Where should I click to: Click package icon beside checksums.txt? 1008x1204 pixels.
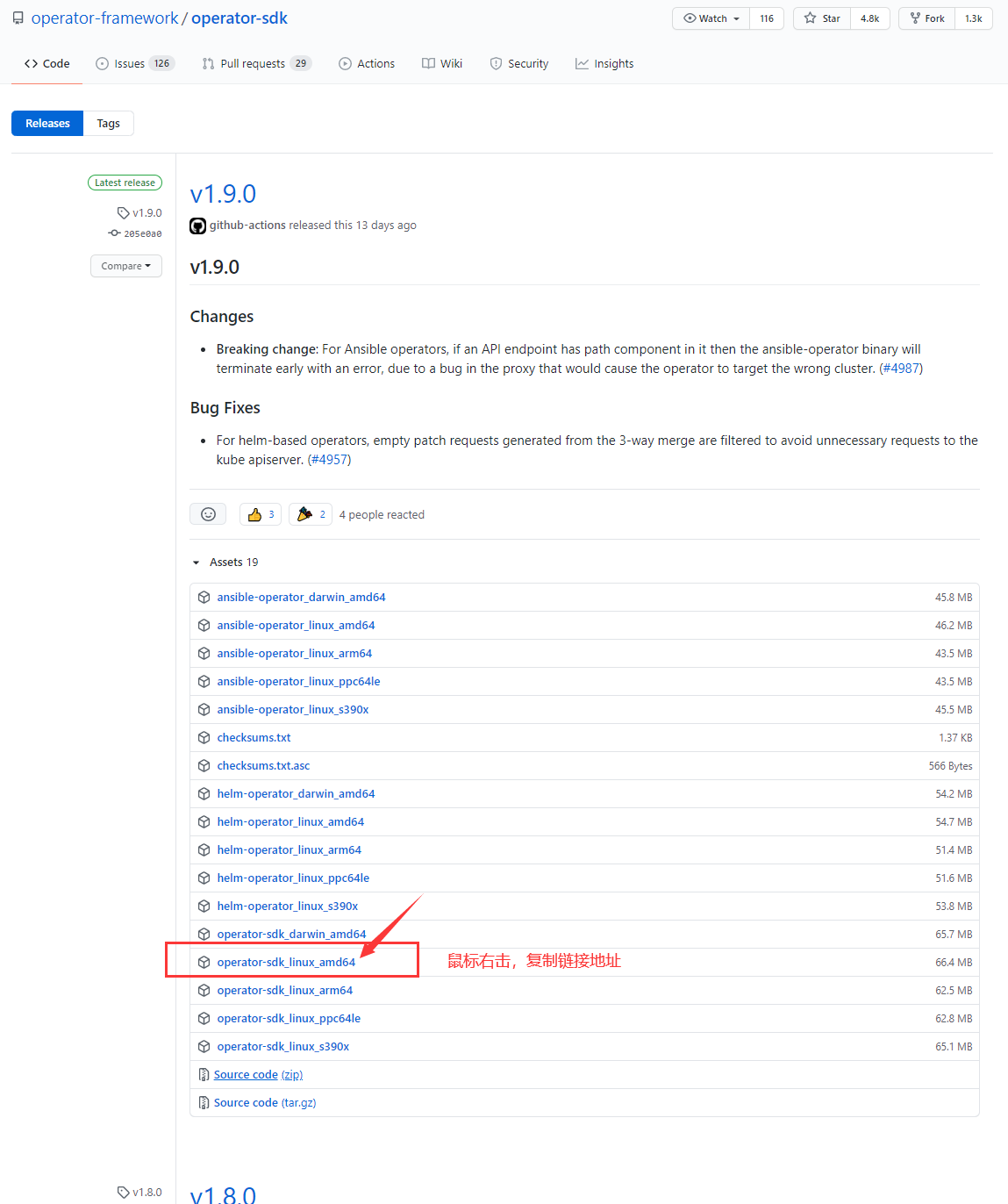click(x=204, y=737)
